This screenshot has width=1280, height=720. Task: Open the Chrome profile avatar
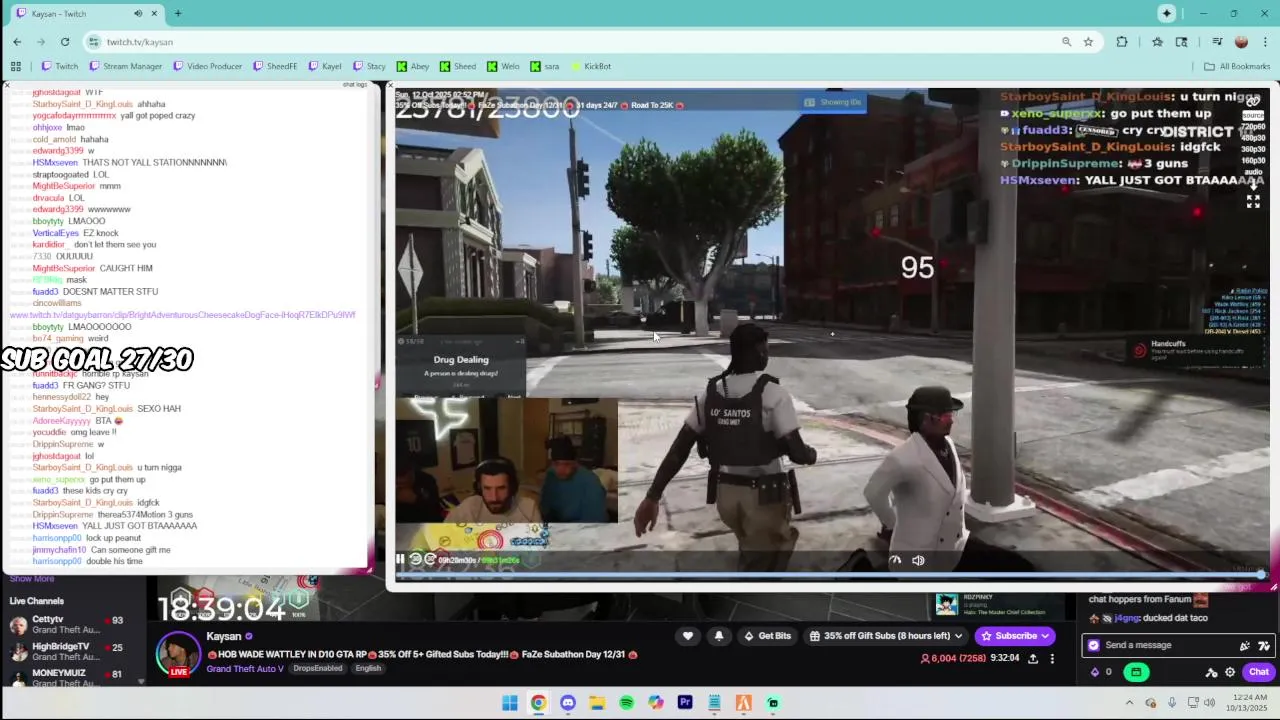tap(1241, 42)
